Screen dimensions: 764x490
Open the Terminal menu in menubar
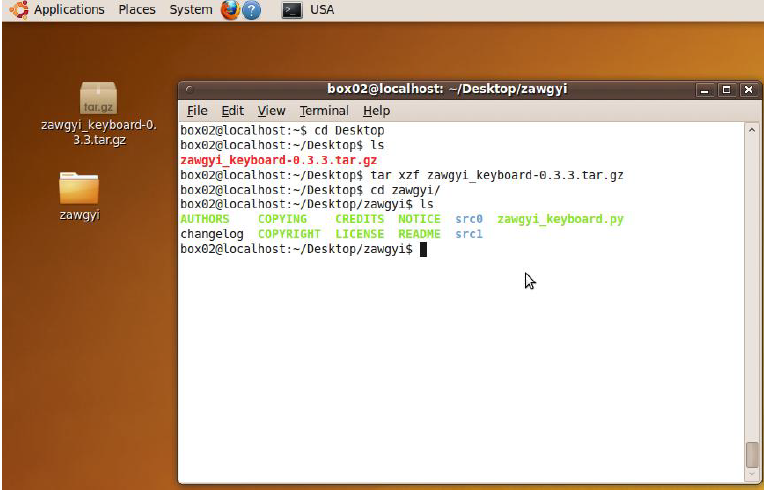tap(324, 111)
